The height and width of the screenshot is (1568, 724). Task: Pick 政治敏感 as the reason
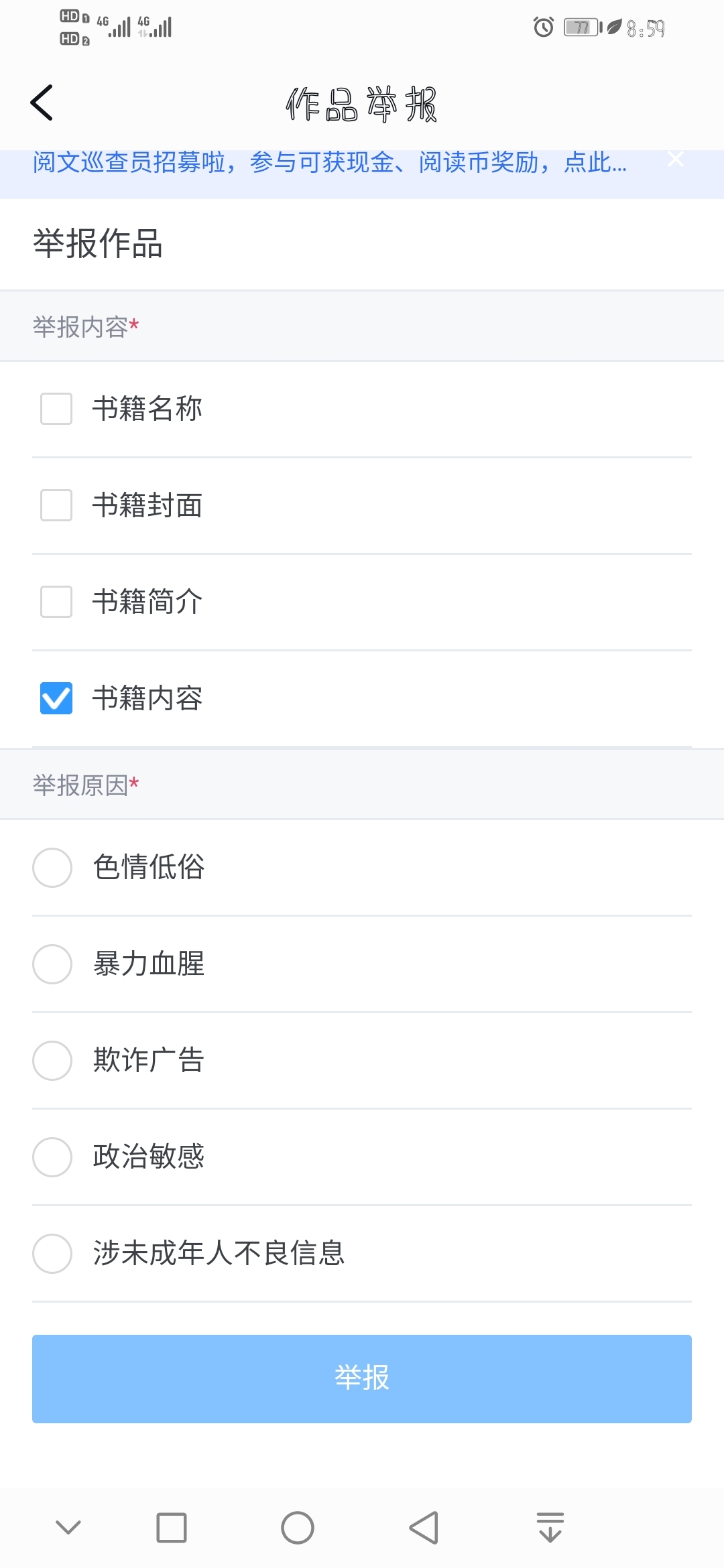pos(52,1157)
